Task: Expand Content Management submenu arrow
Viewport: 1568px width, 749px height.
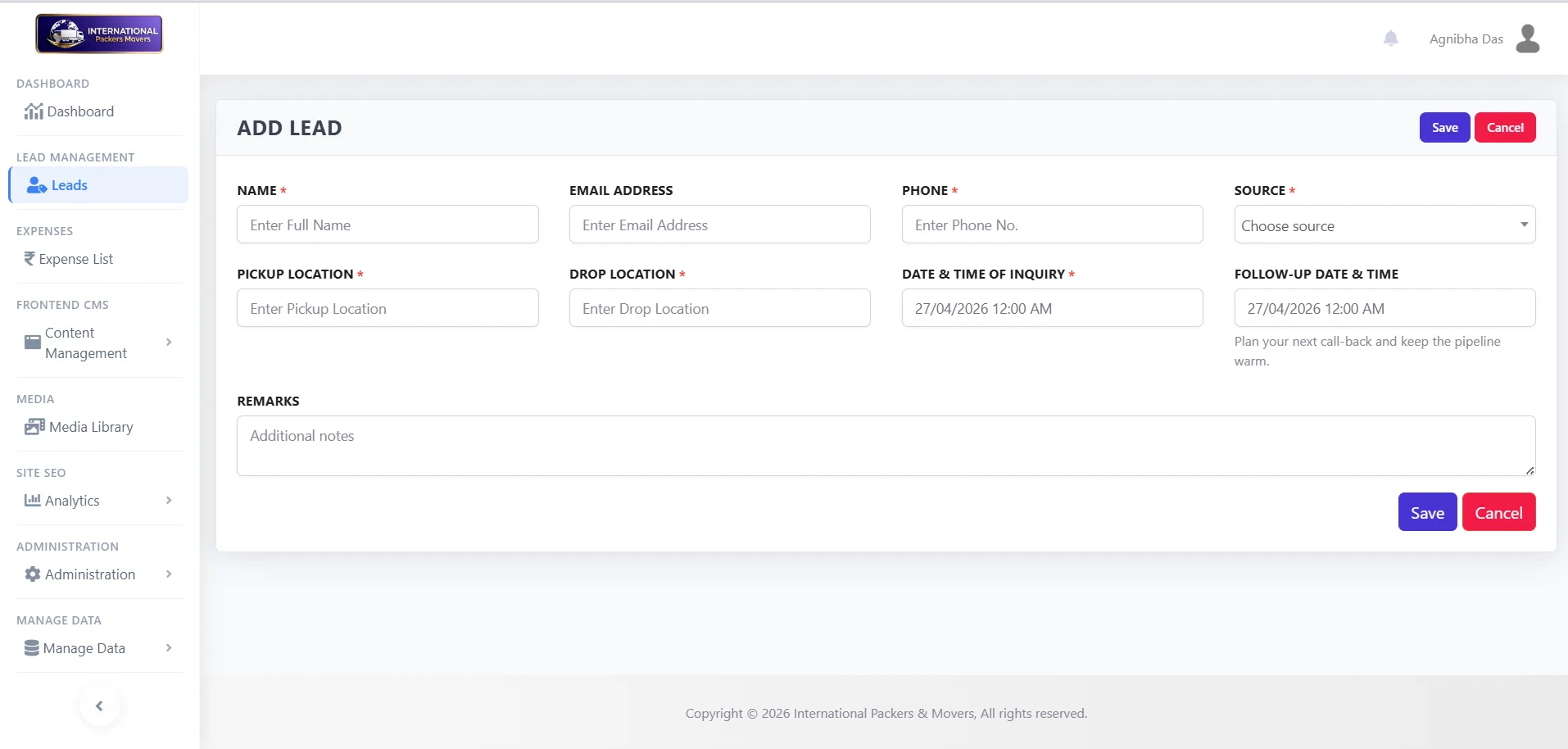Action: click(x=169, y=342)
